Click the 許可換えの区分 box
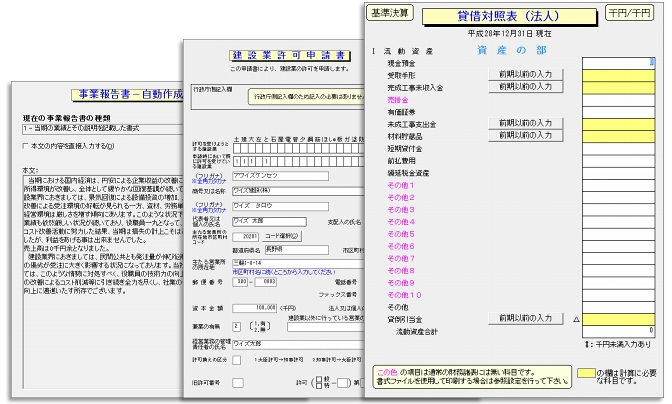 coord(237,360)
